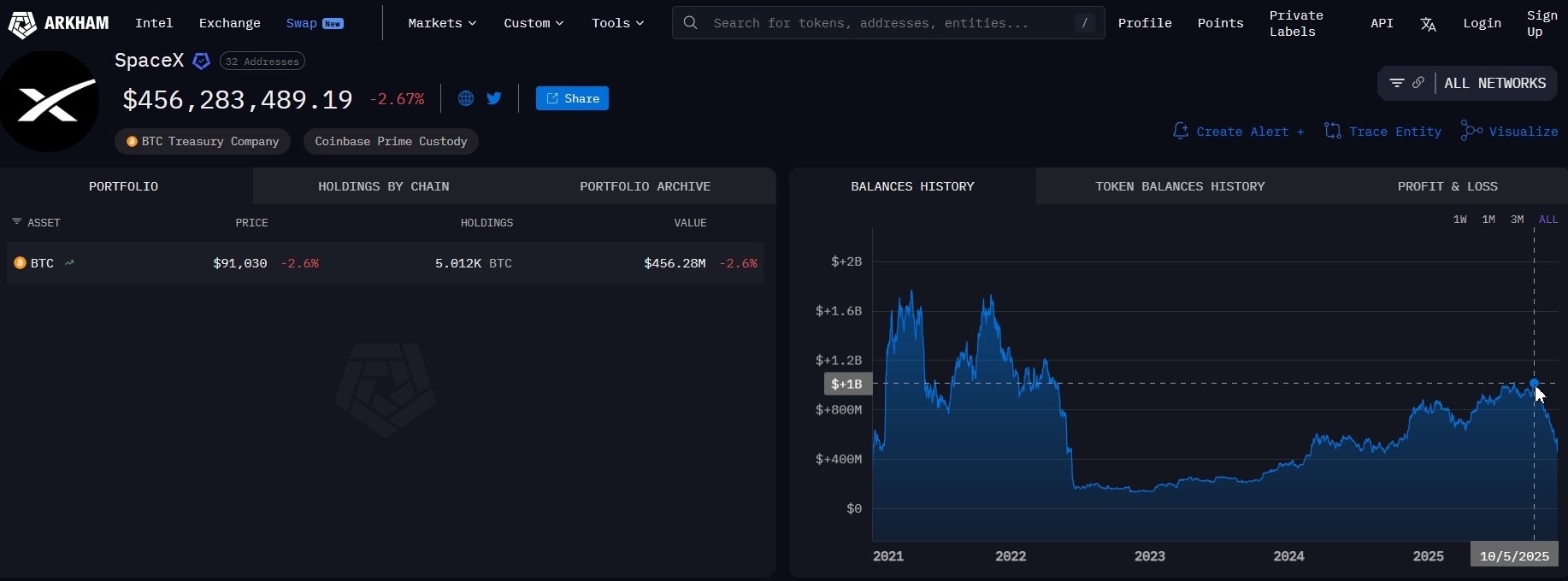Open the Profit & Loss tab

click(x=1447, y=186)
